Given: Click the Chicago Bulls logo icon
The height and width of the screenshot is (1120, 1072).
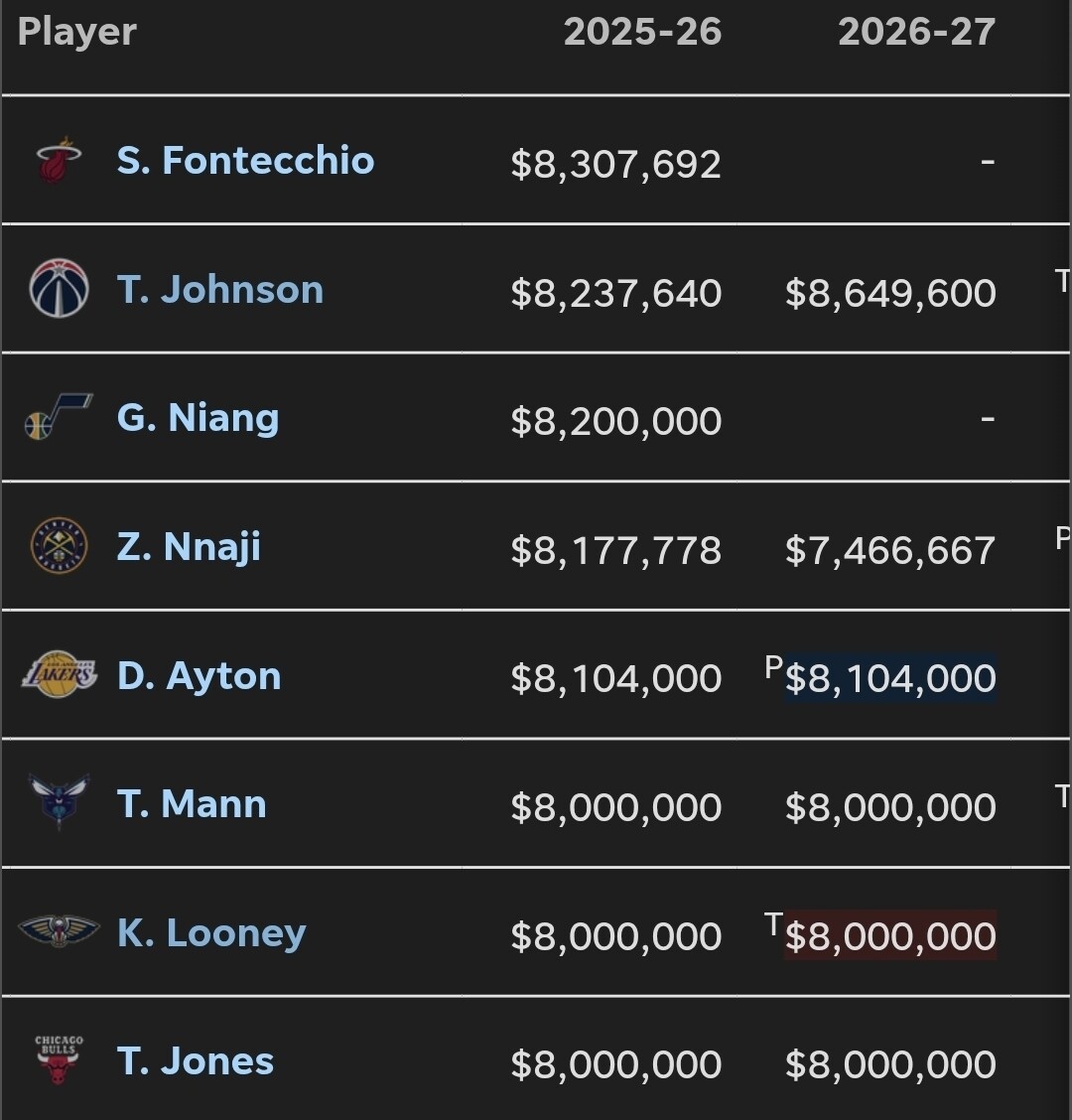Looking at the screenshot, I should click(59, 1060).
